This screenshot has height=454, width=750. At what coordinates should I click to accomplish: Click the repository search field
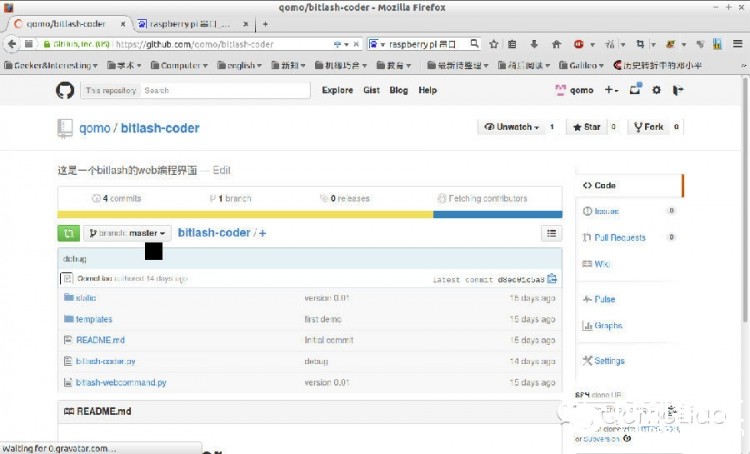[225, 90]
